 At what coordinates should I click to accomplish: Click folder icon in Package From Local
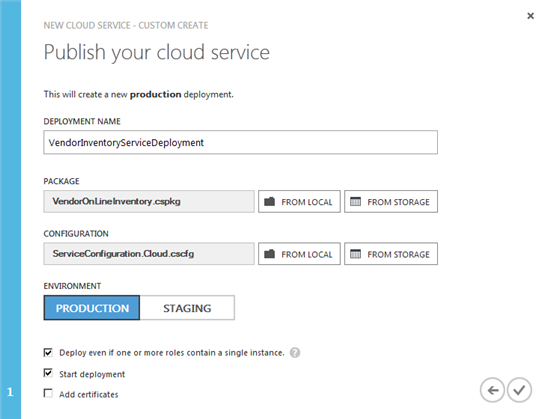click(x=269, y=202)
